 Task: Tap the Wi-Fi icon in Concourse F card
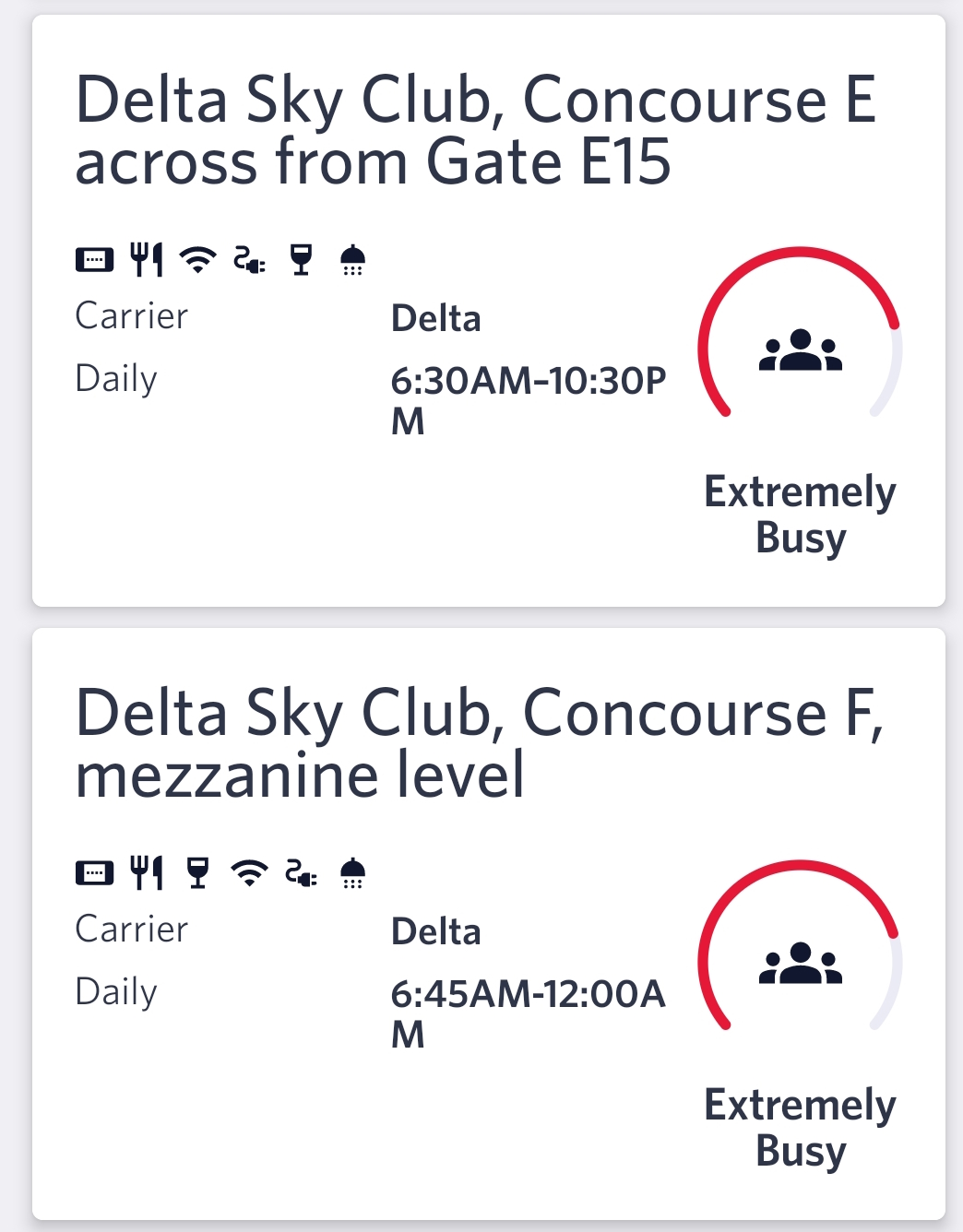249,872
